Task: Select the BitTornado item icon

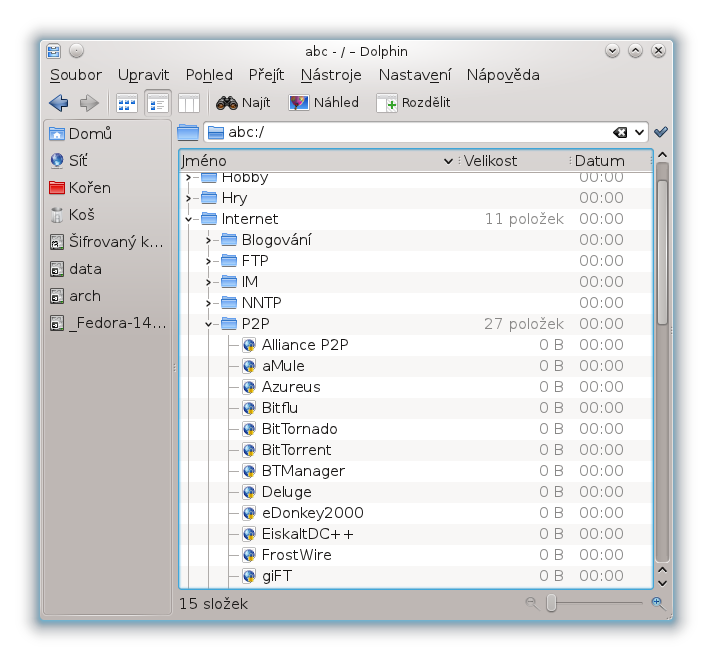Action: tap(249, 429)
